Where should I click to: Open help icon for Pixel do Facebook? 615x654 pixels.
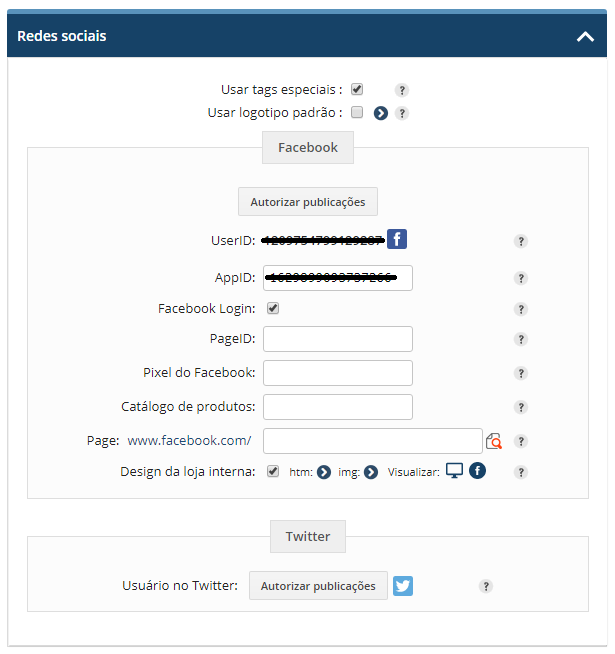pos(521,373)
